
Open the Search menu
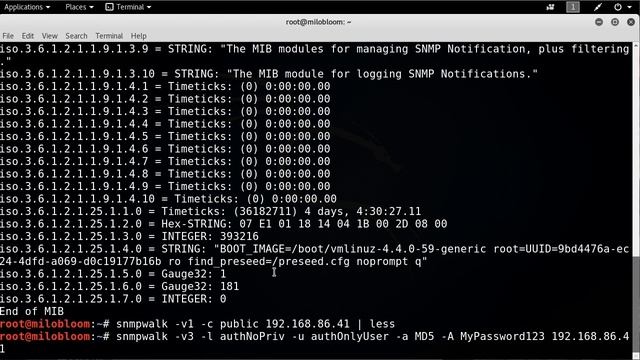pos(76,36)
